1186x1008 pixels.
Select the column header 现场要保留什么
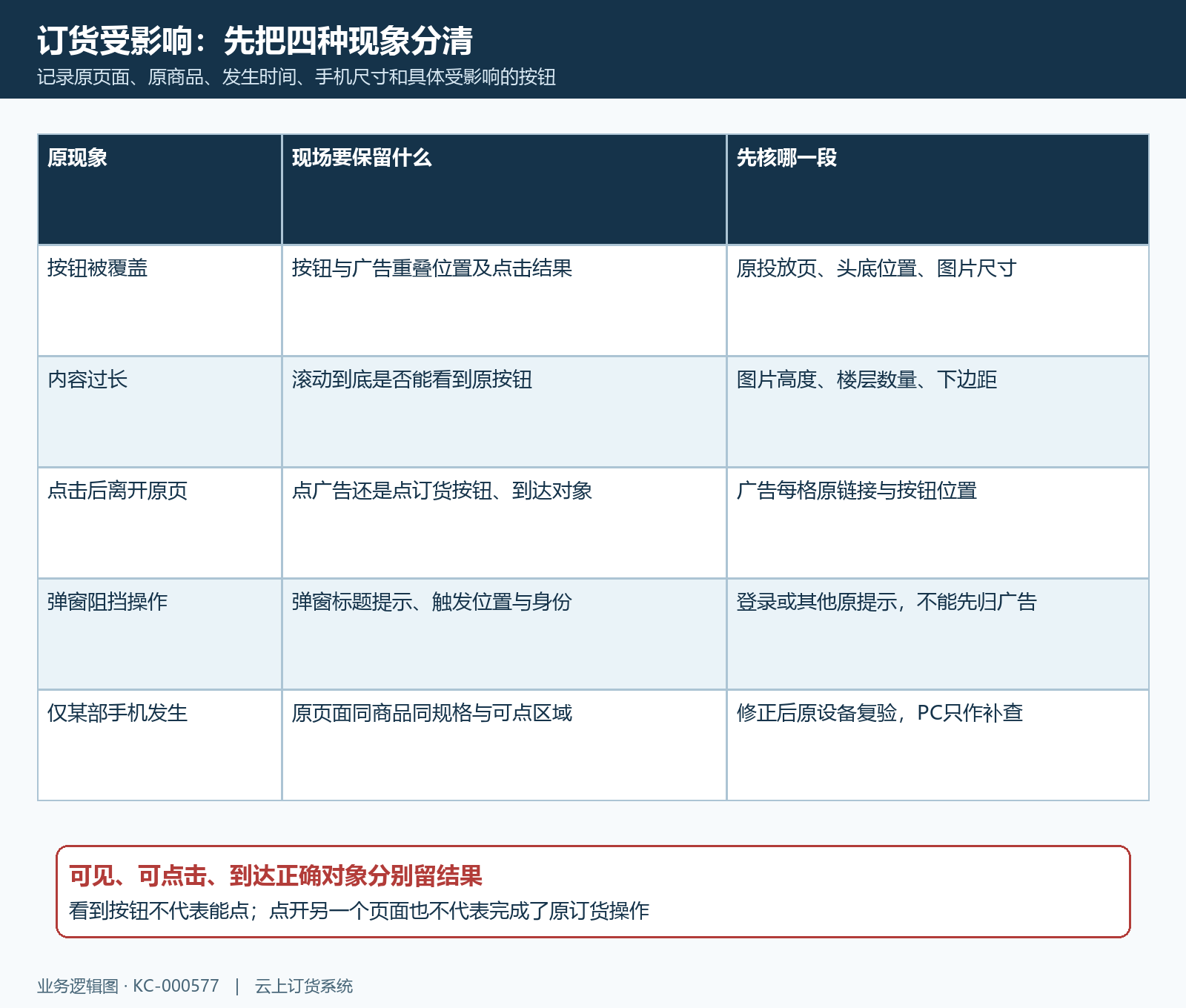pyautogui.click(x=504, y=189)
